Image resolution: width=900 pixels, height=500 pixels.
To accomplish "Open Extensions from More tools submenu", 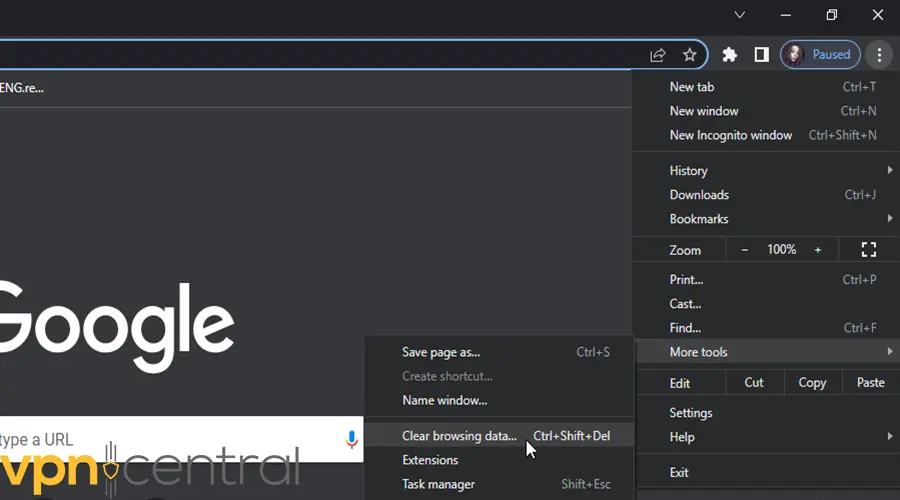I will (499, 460).
